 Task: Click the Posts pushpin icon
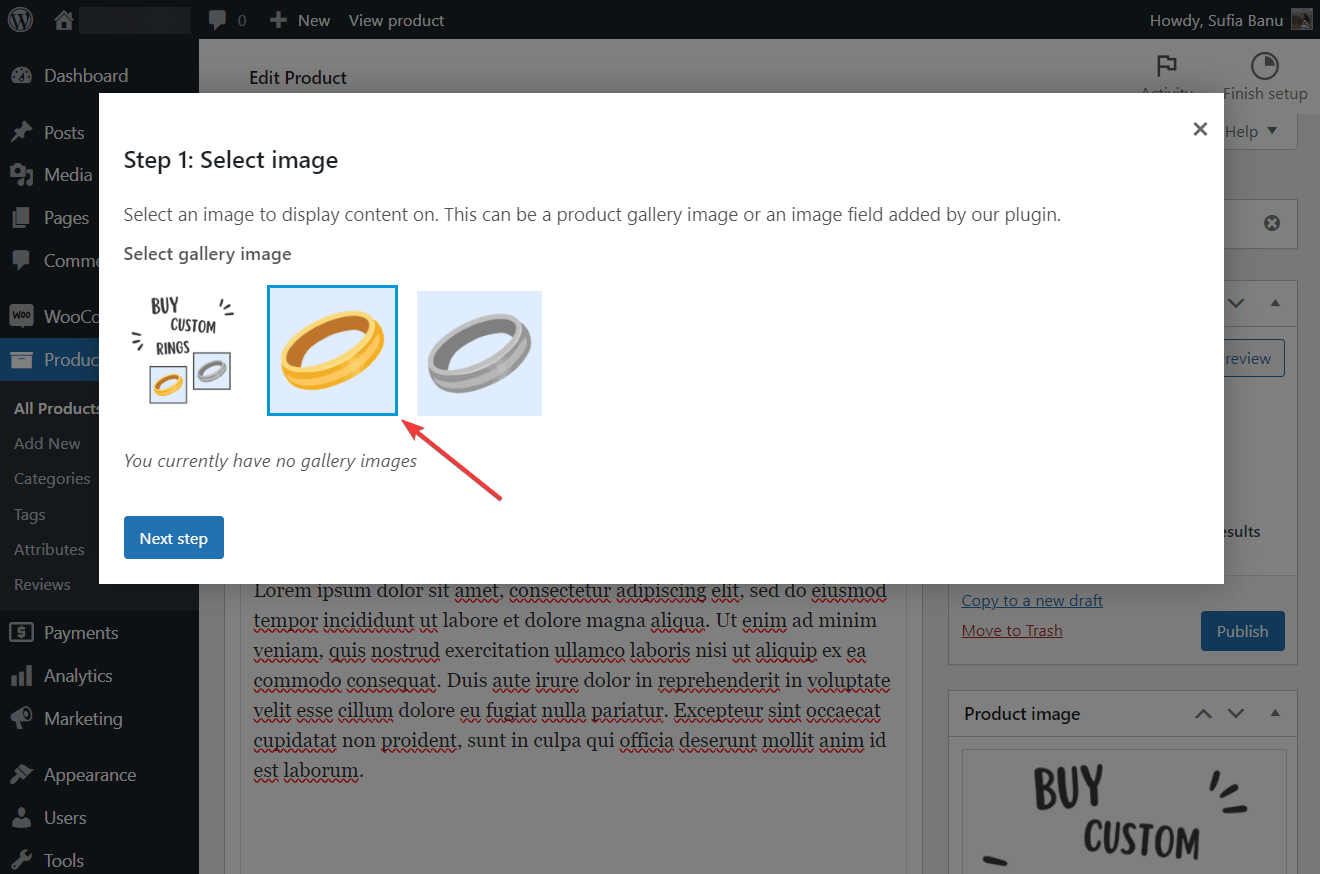pyautogui.click(x=22, y=133)
